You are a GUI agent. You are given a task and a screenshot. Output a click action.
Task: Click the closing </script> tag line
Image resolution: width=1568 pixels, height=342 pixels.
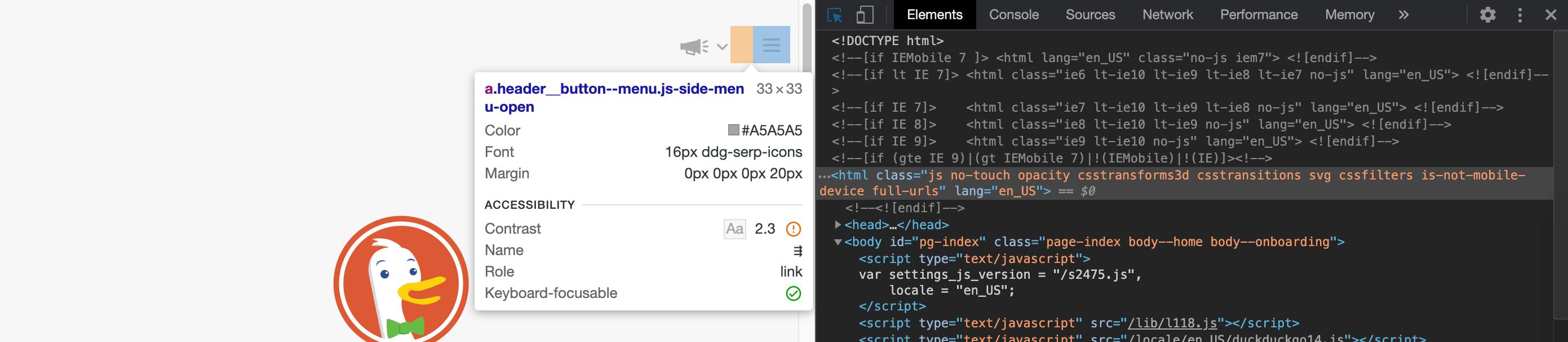point(892,306)
